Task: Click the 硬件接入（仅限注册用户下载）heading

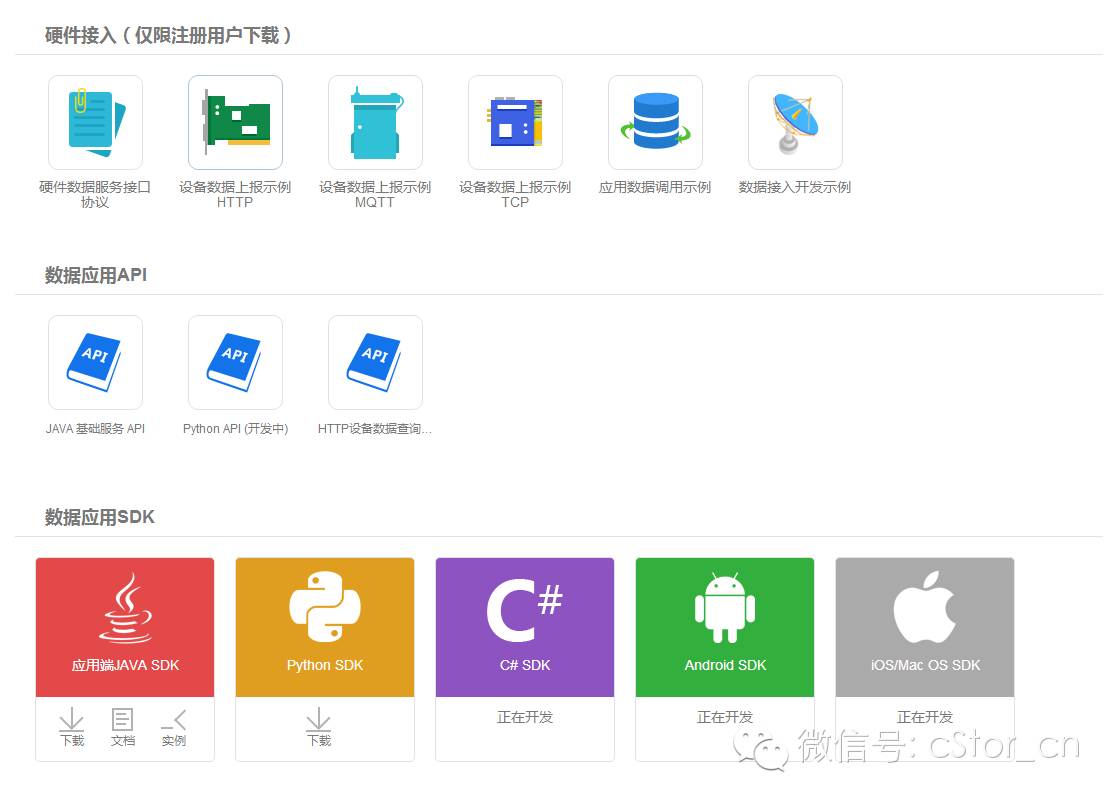Action: pyautogui.click(x=168, y=35)
